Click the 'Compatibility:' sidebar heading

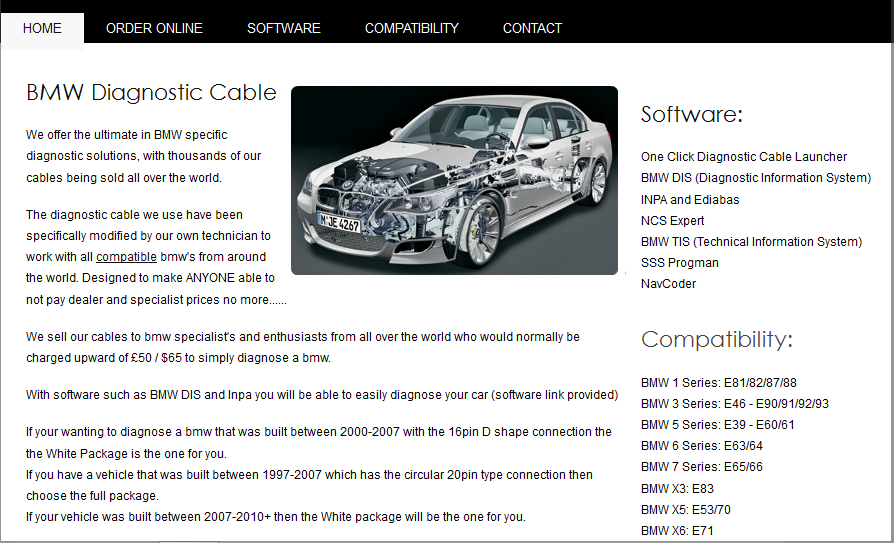pos(717,339)
